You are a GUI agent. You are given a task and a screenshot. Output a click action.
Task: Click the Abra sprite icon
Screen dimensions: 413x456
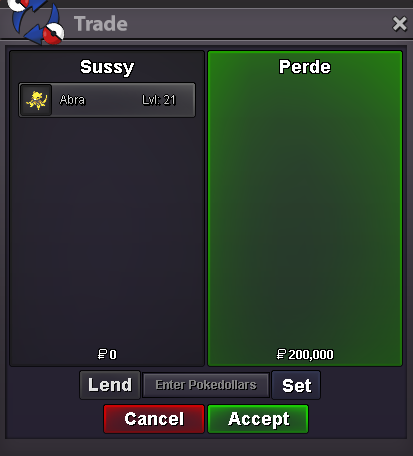click(36, 100)
